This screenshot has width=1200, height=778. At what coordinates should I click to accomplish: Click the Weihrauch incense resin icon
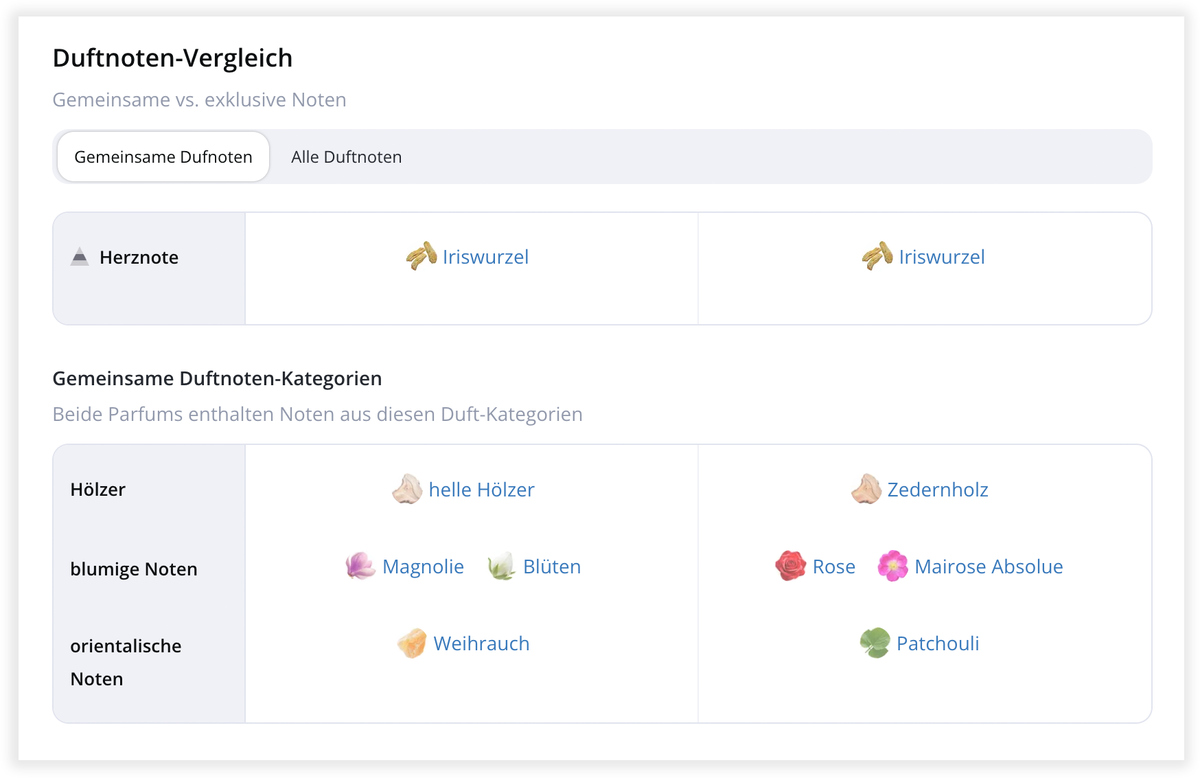point(410,643)
